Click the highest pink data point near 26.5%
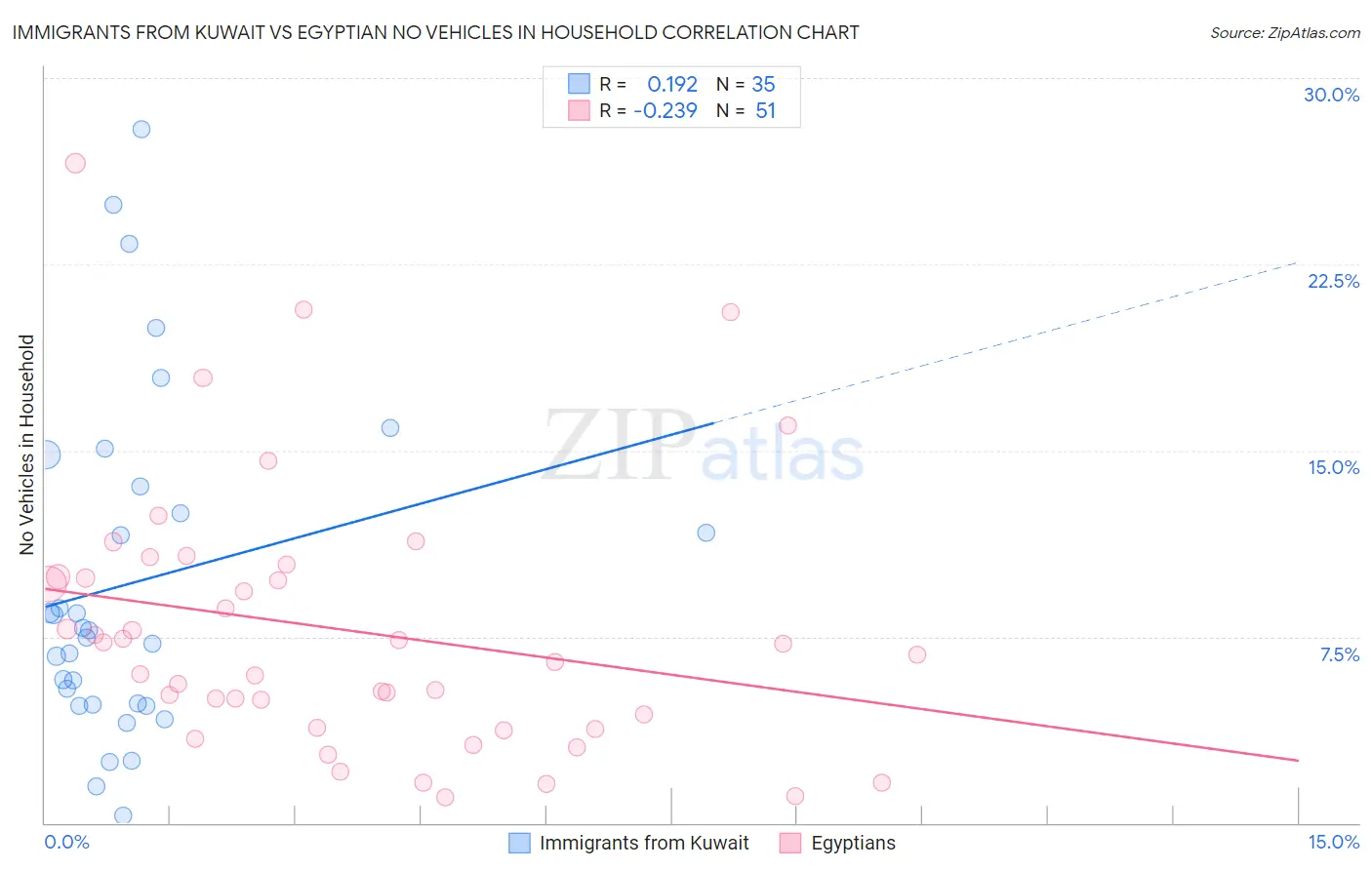Screen dimensions: 1372x870 [x=75, y=163]
